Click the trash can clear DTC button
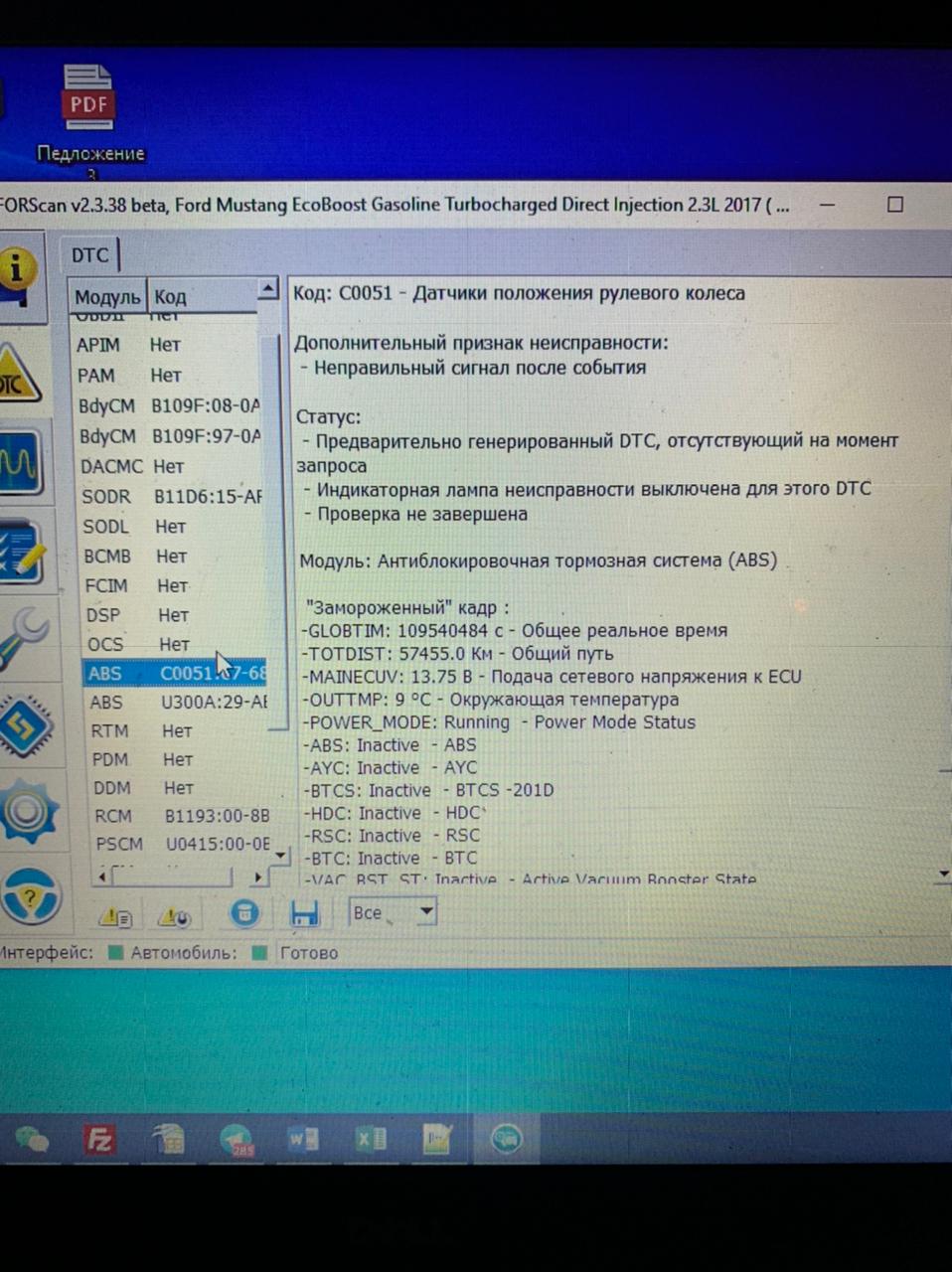 [244, 914]
